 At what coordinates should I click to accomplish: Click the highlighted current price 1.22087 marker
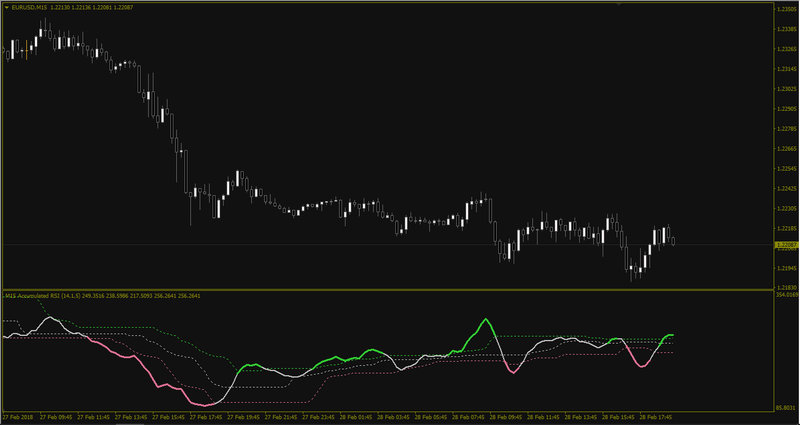(786, 245)
